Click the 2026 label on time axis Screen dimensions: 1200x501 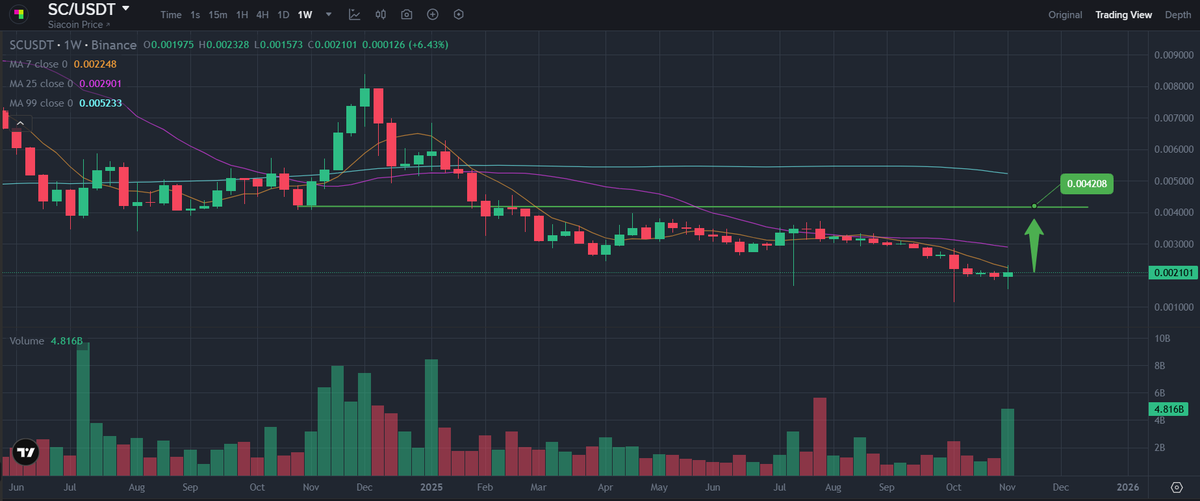tap(1128, 487)
